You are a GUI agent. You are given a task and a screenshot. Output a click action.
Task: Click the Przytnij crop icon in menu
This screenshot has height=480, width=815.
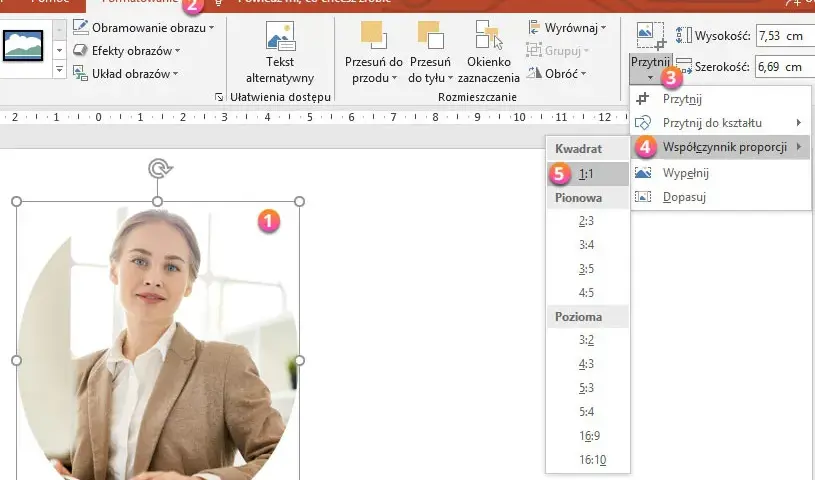click(x=643, y=99)
